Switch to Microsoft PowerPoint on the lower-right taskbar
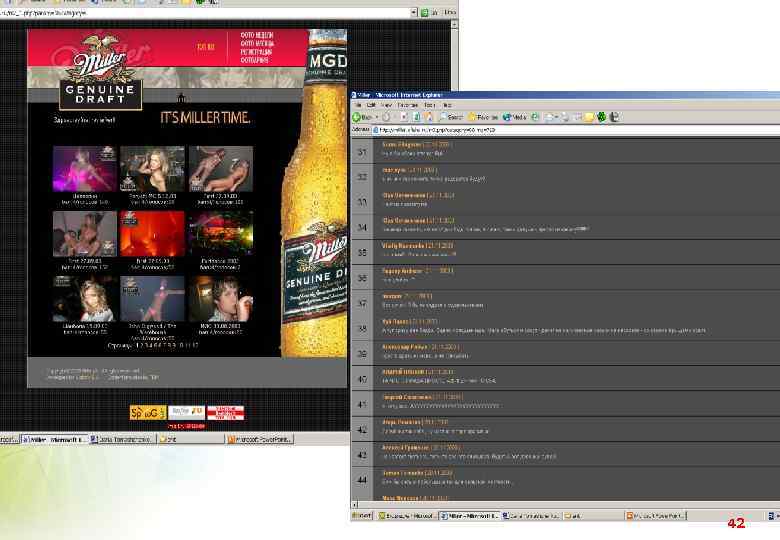This screenshot has width=780, height=540. (x=655, y=516)
